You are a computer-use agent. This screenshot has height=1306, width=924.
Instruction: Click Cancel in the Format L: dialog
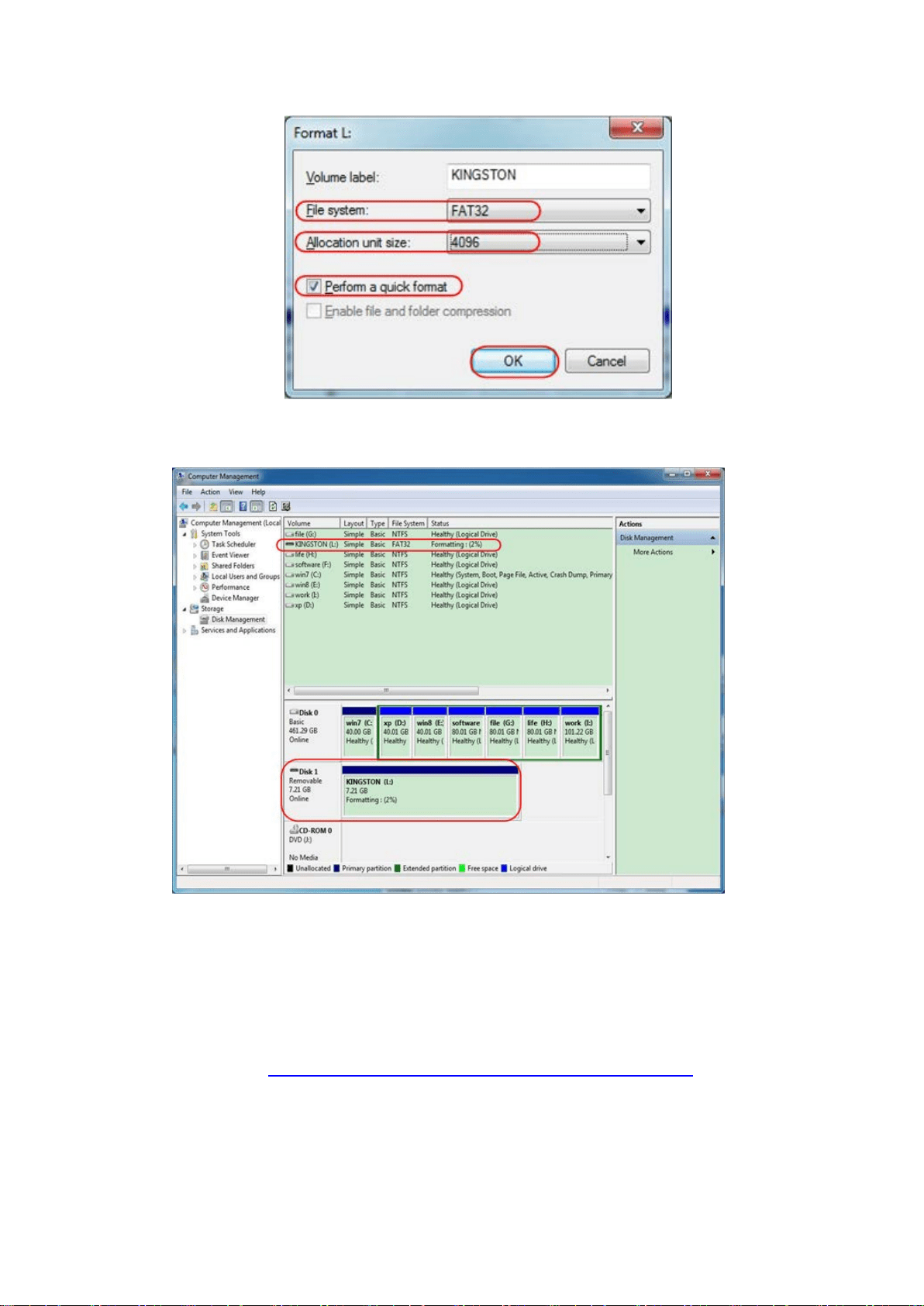coord(606,361)
